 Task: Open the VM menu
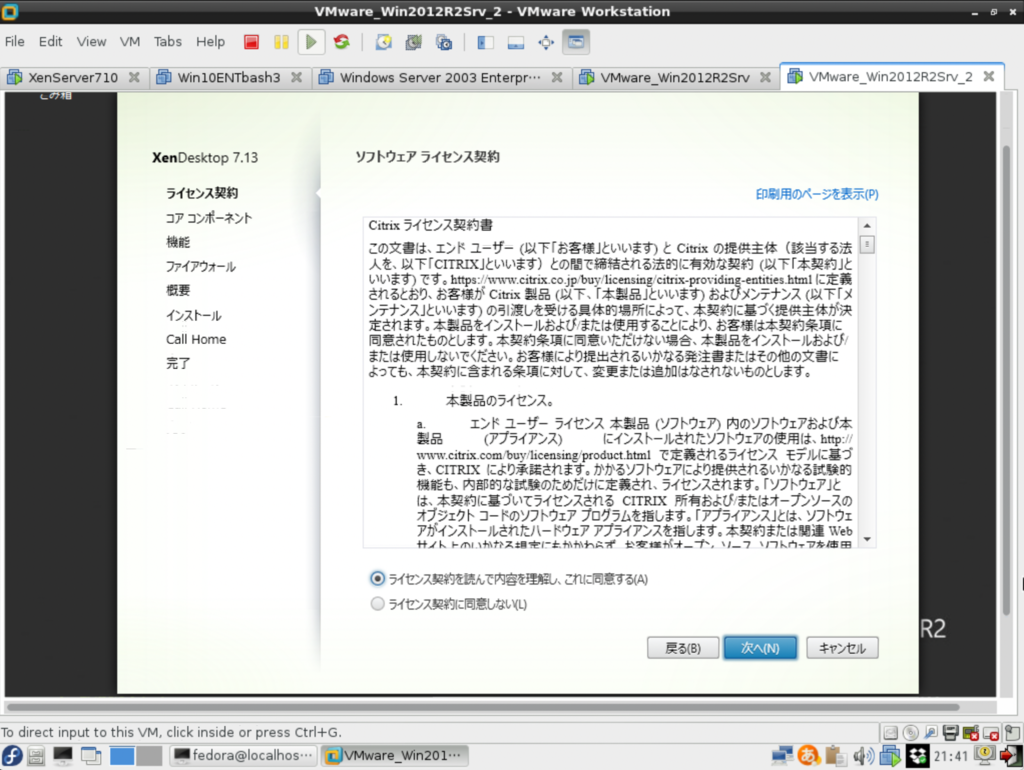(x=130, y=42)
